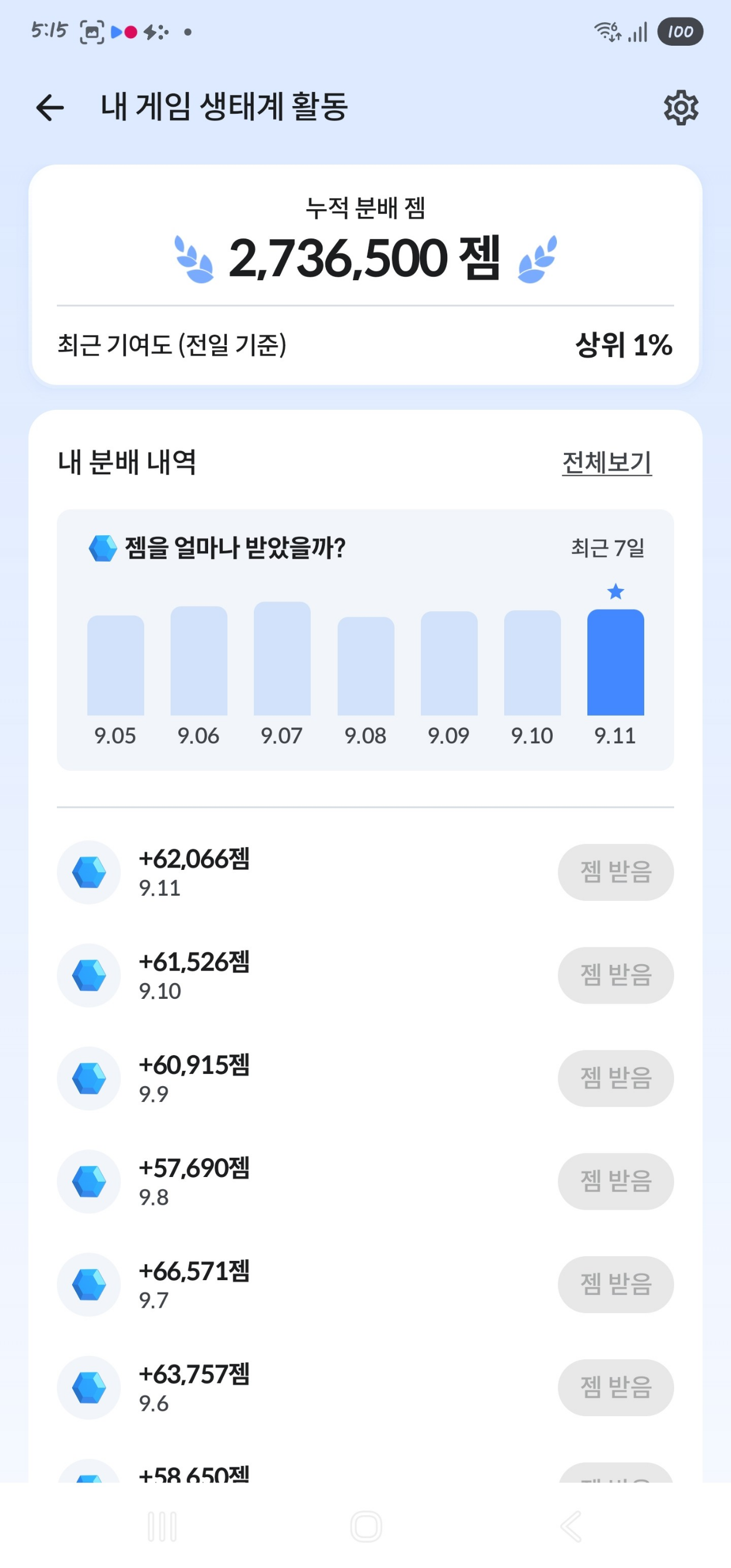The width and height of the screenshot is (731, 1568).
Task: Tap Android home navigation button
Action: tap(366, 1526)
